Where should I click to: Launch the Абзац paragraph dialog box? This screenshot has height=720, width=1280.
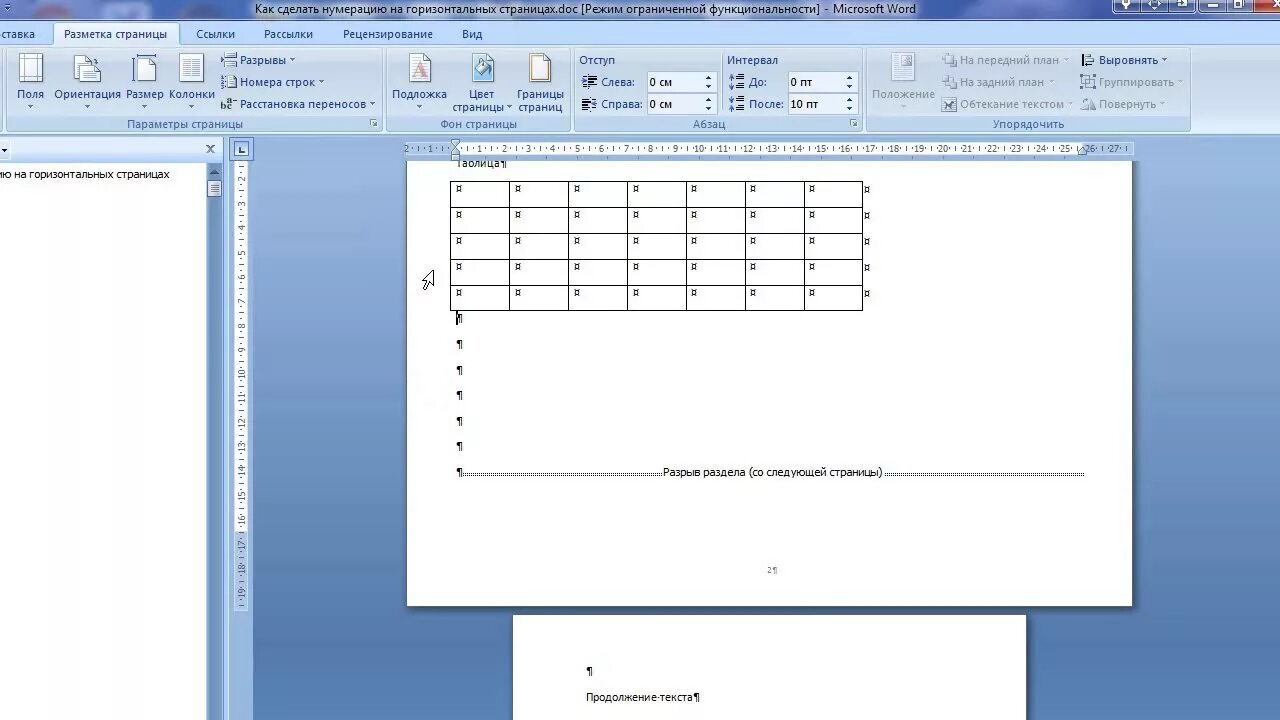tap(854, 124)
